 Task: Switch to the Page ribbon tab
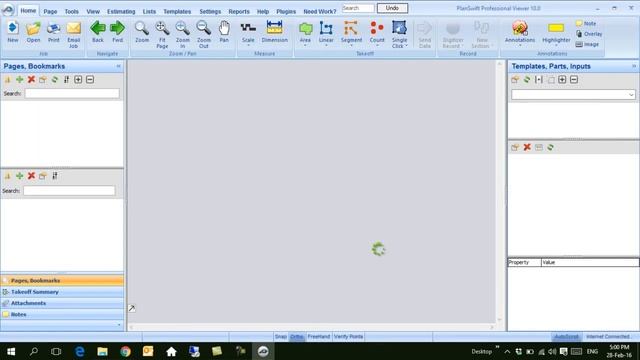coord(50,11)
